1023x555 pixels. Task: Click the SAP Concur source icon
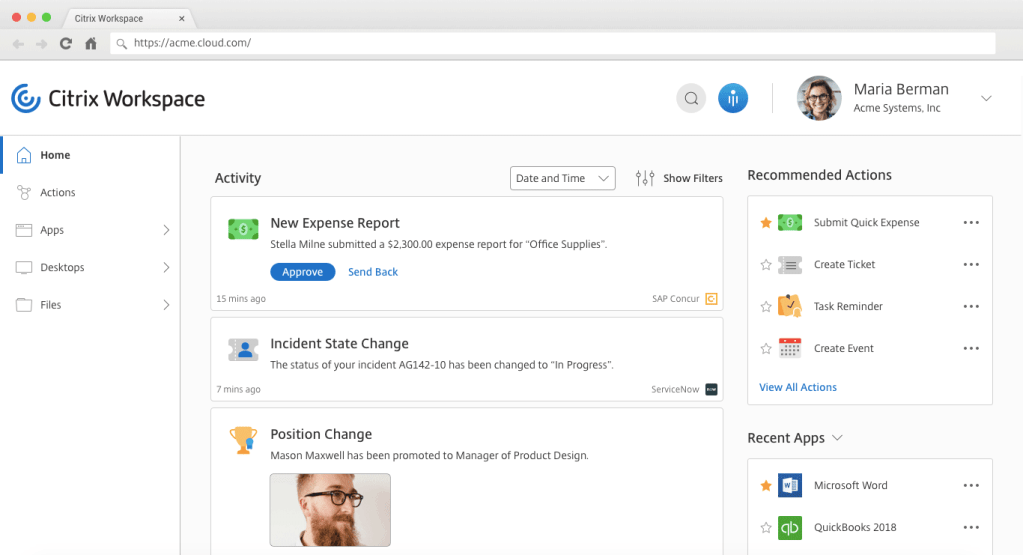pyautogui.click(x=712, y=299)
